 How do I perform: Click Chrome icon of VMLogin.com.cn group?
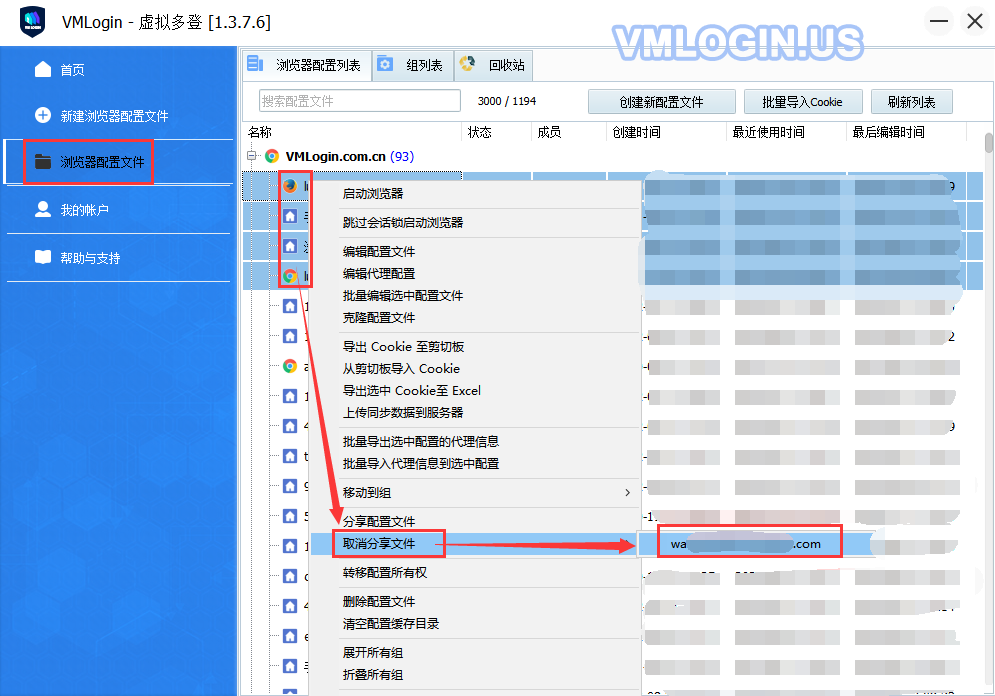[x=272, y=156]
